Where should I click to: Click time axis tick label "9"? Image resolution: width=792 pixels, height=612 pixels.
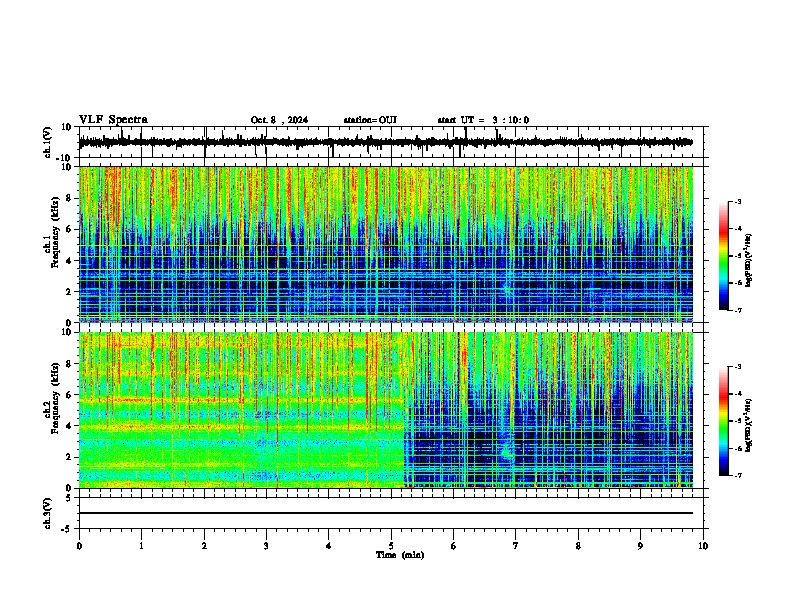(640, 546)
